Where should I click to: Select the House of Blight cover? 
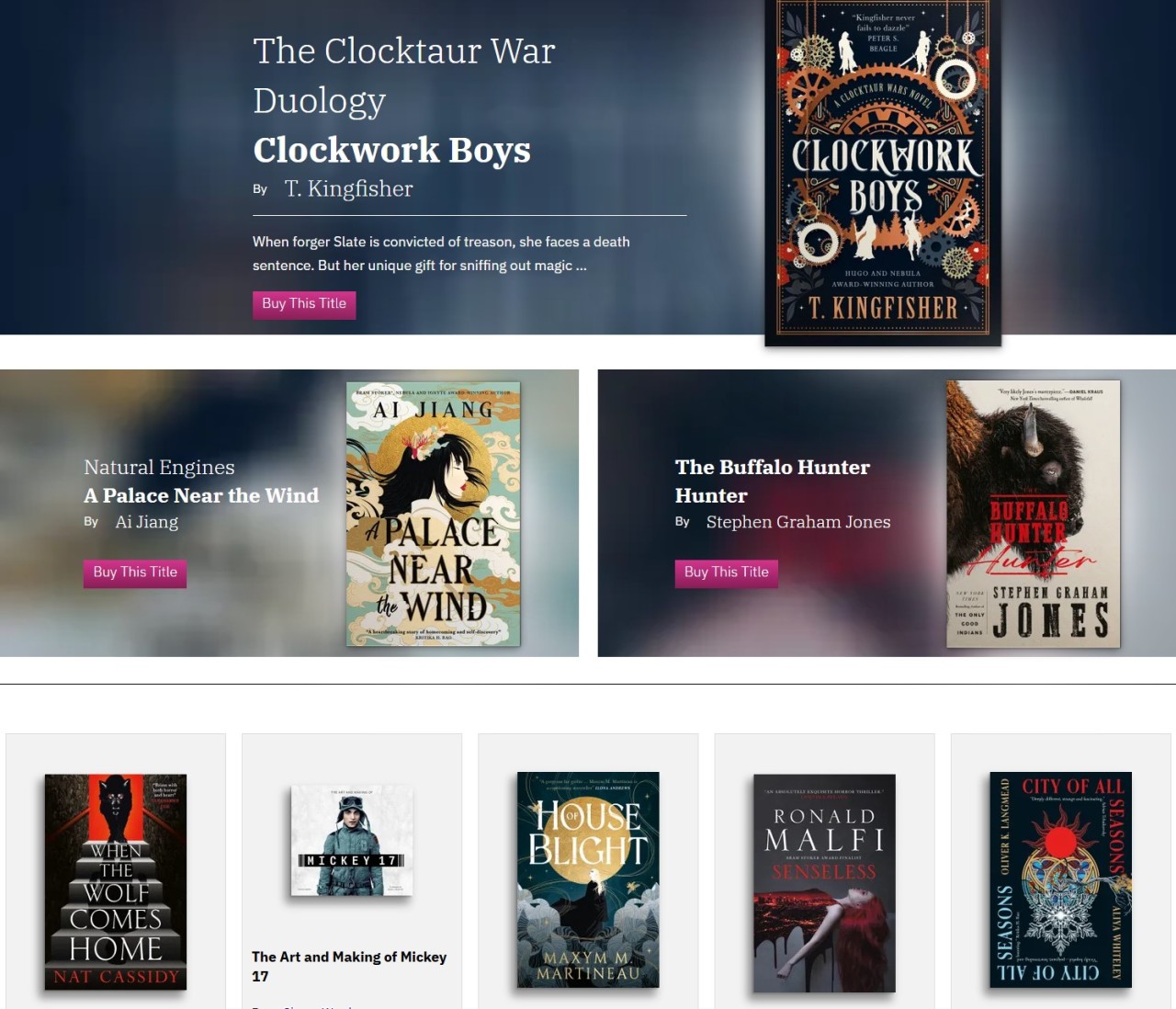pos(588,880)
